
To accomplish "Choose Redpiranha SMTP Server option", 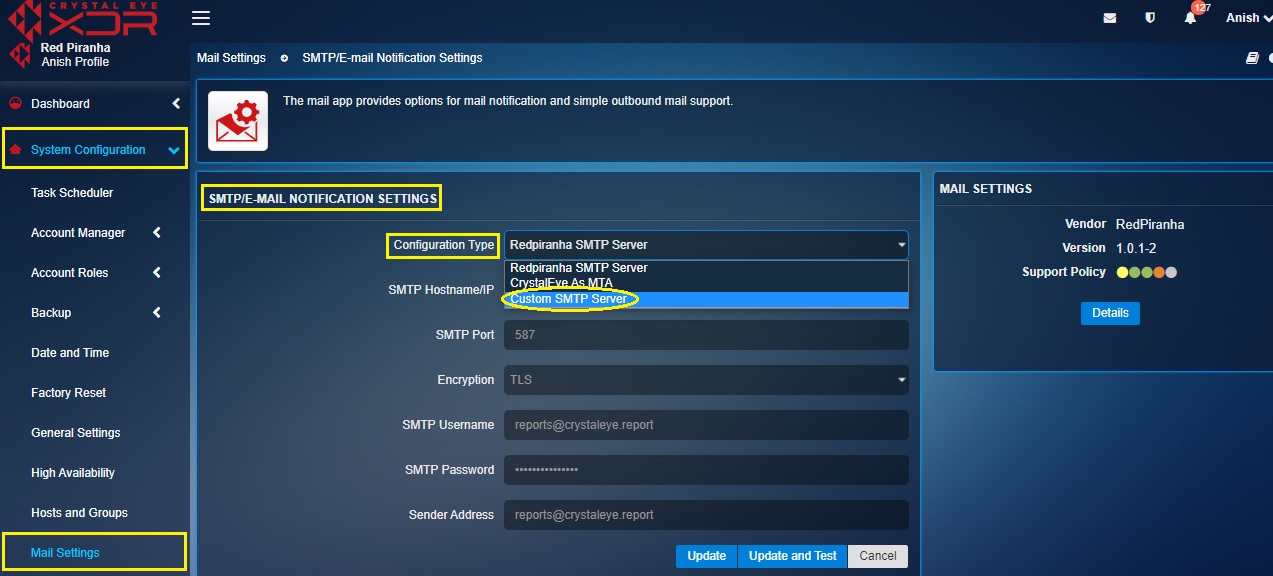I will pos(706,268).
